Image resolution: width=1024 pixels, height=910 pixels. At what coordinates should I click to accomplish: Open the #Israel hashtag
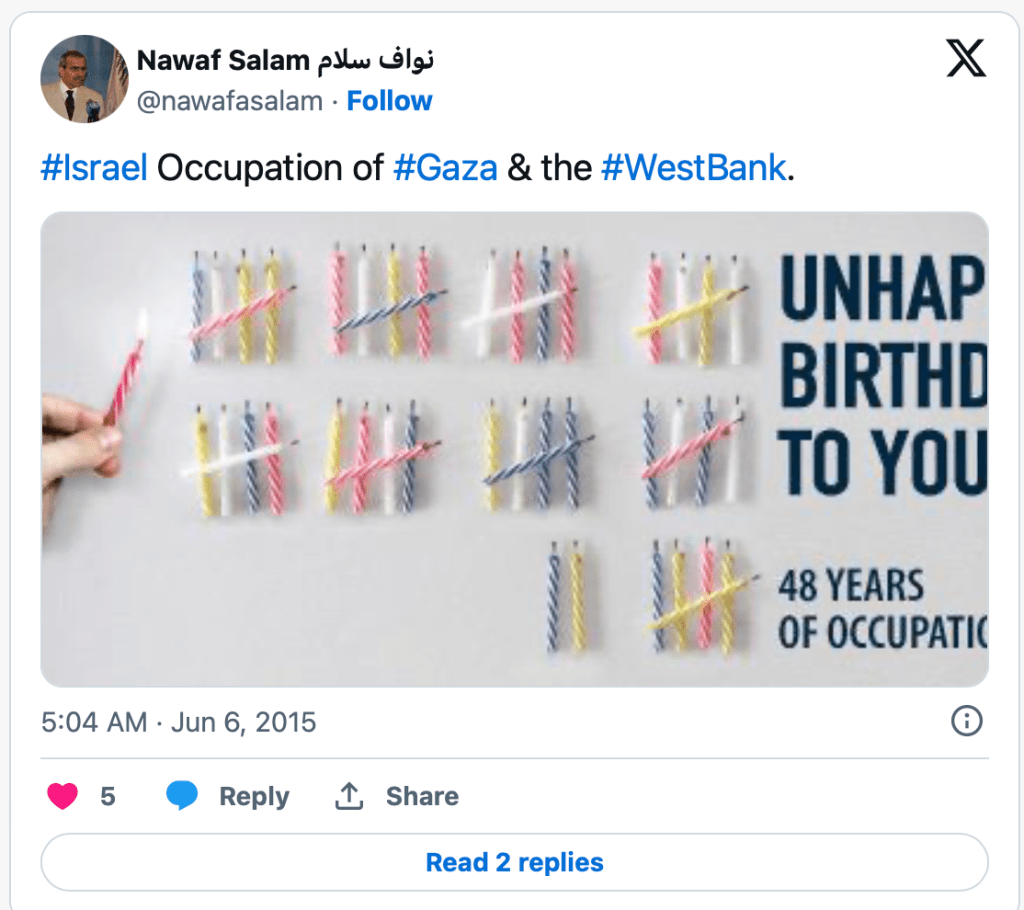tap(94, 167)
